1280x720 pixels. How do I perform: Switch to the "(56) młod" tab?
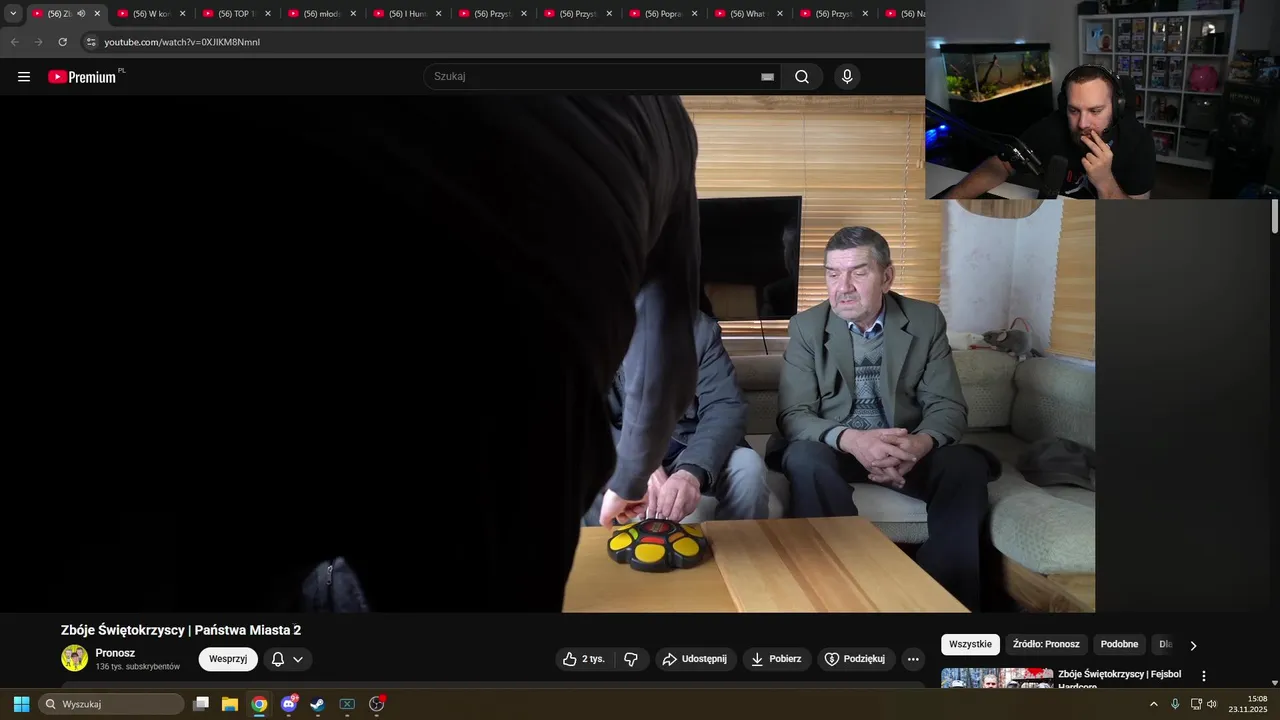click(x=321, y=14)
